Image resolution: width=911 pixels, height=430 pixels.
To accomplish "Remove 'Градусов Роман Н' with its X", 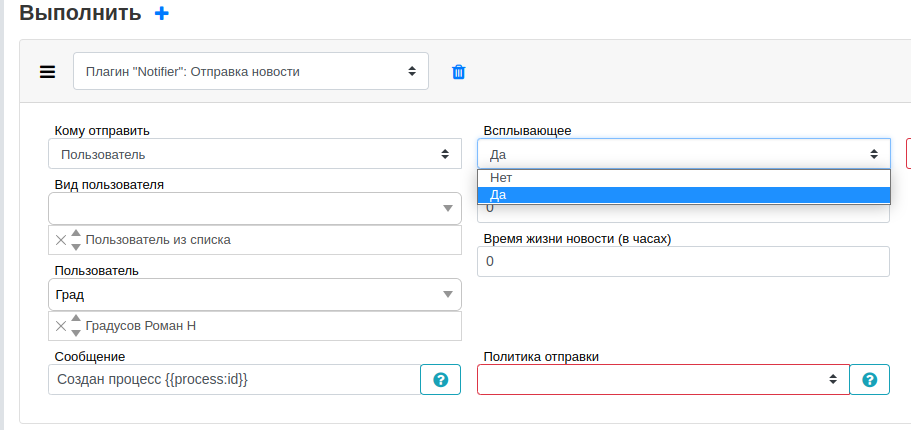I will point(61,326).
